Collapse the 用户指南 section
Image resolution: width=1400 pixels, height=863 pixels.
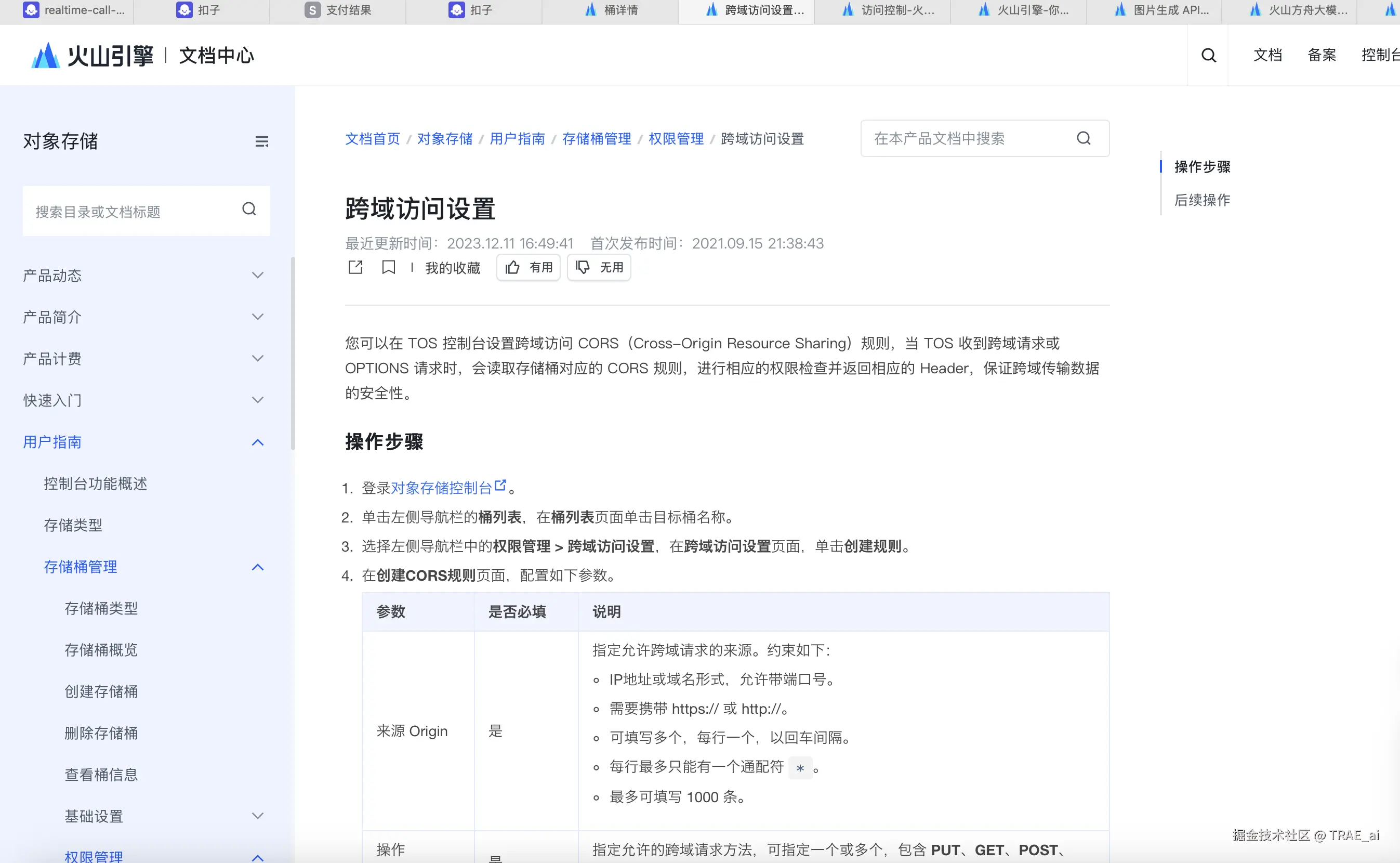click(x=258, y=442)
